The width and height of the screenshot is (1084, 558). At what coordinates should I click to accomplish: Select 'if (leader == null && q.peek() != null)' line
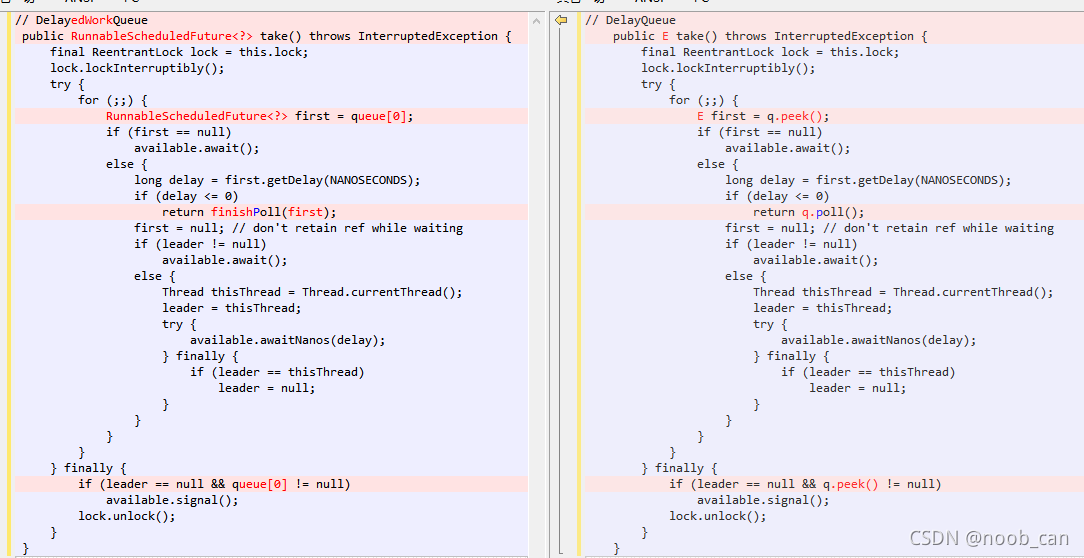pyautogui.click(x=805, y=484)
